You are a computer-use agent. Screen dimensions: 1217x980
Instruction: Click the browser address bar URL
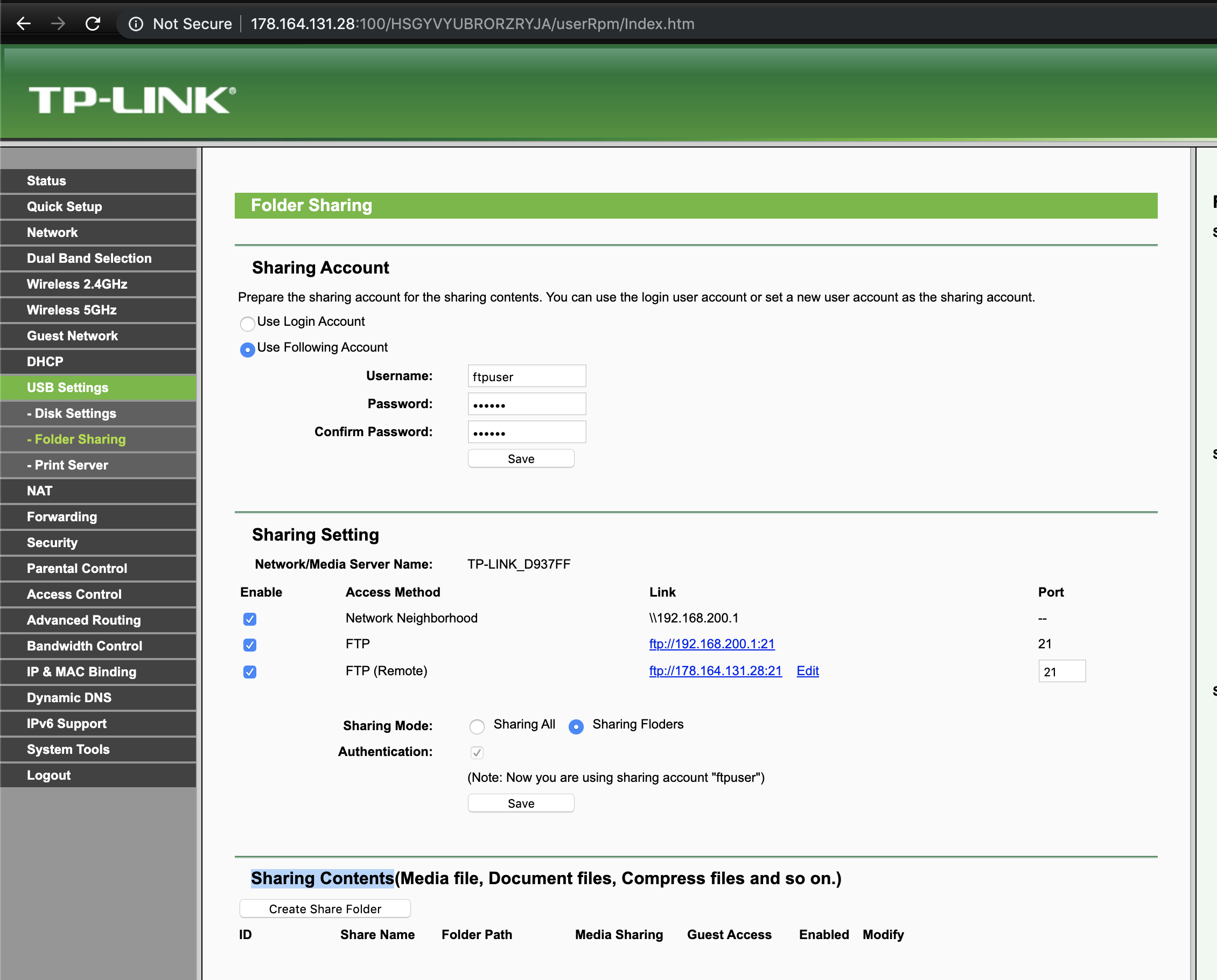point(472,24)
